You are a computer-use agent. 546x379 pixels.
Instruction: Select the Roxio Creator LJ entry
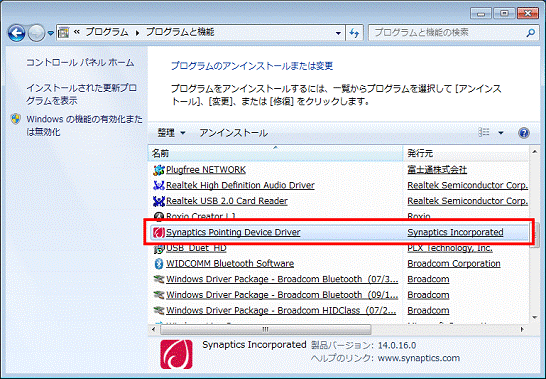tap(201, 216)
